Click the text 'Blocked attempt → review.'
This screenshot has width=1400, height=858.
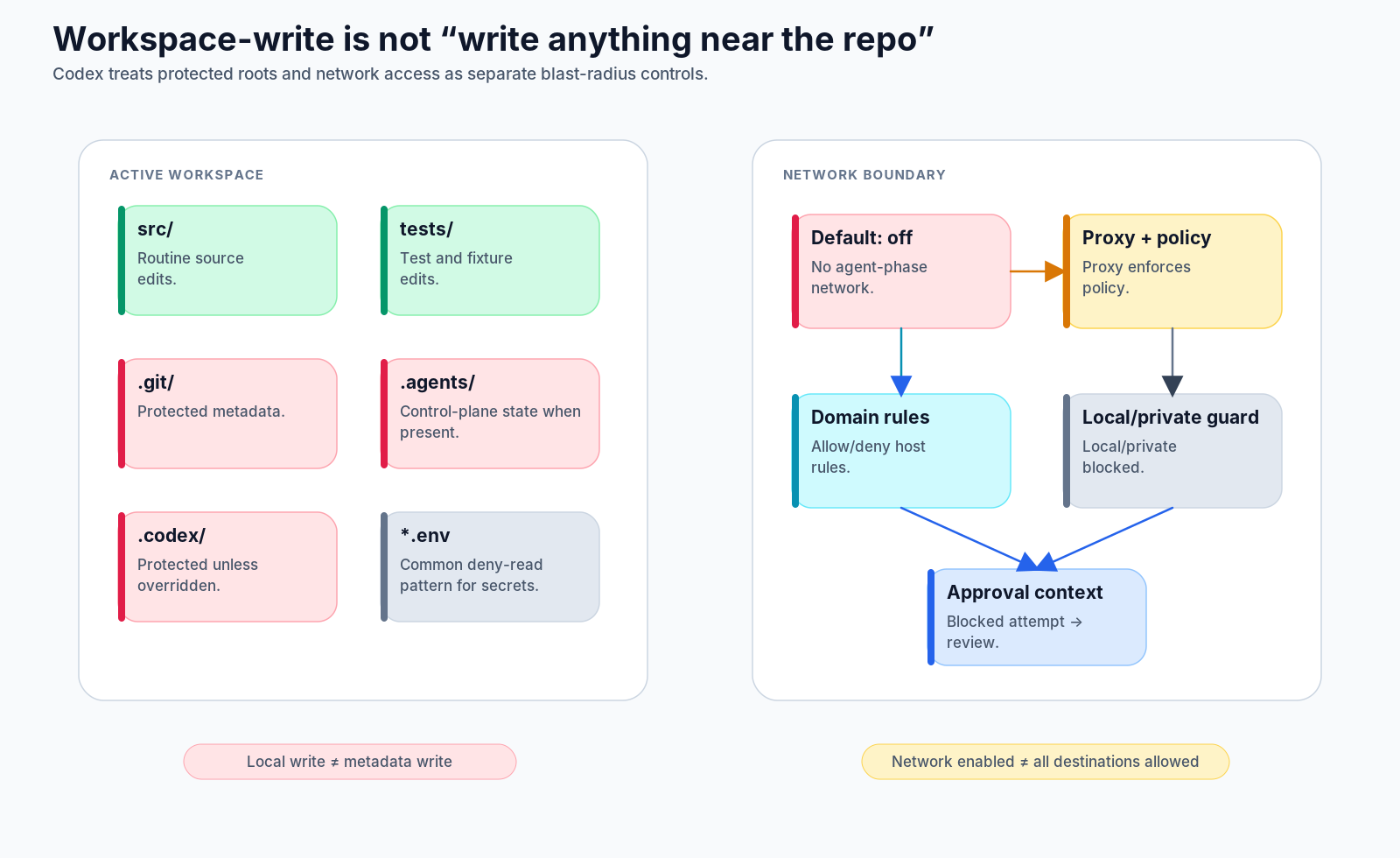click(x=1014, y=632)
